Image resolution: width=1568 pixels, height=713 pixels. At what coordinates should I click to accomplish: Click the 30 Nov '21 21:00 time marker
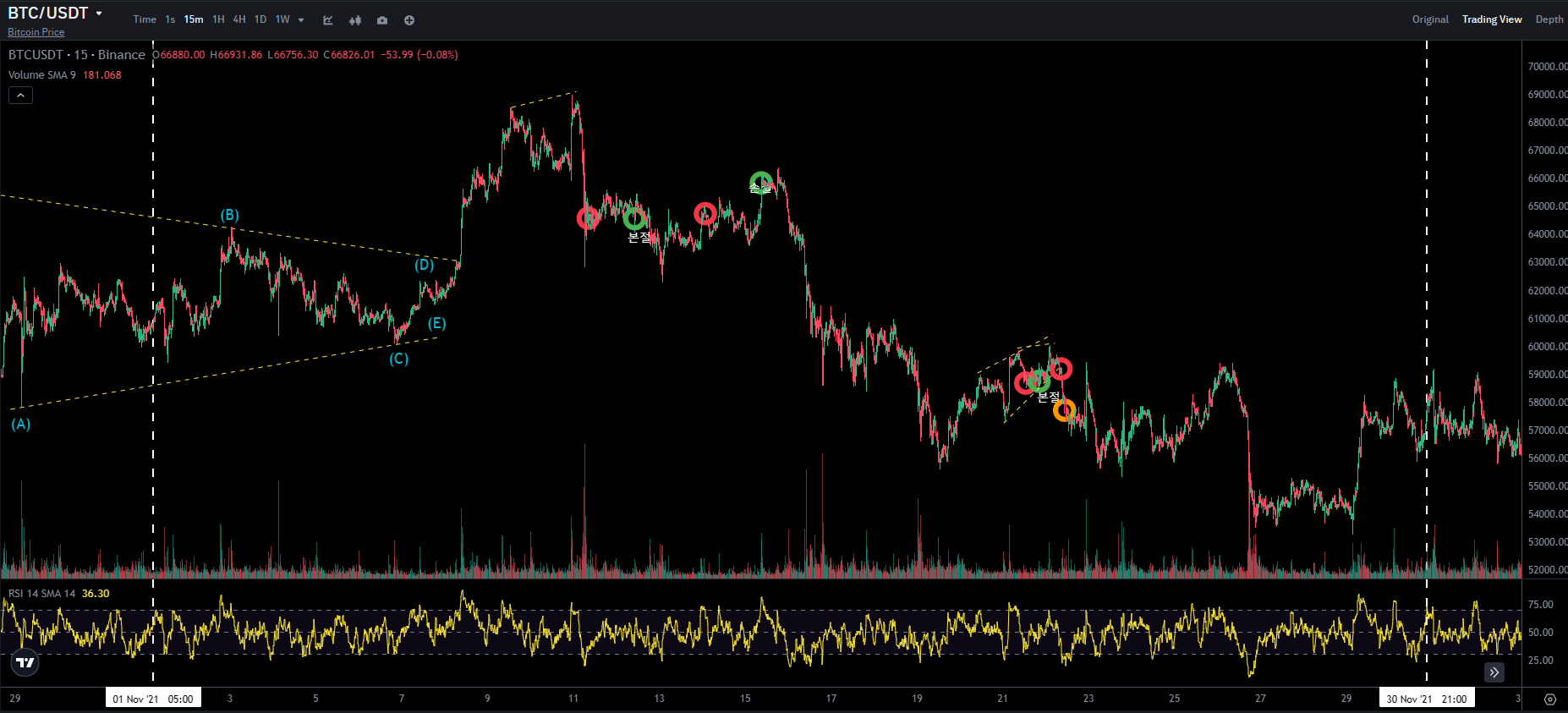coord(1427,699)
